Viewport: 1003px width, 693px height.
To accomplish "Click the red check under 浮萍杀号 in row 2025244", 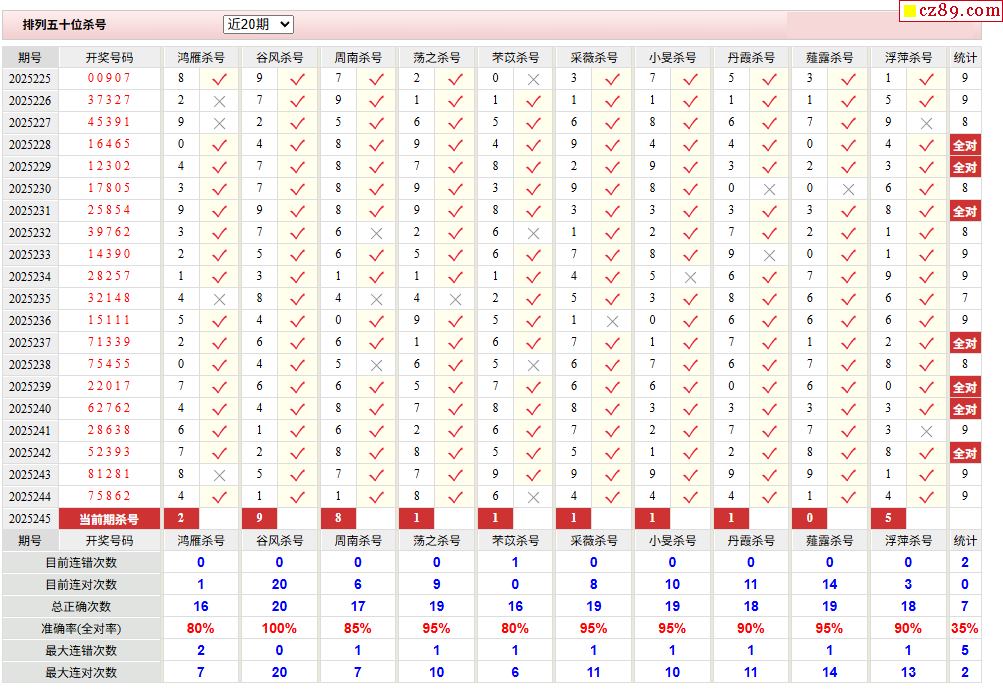I will [x=926, y=497].
